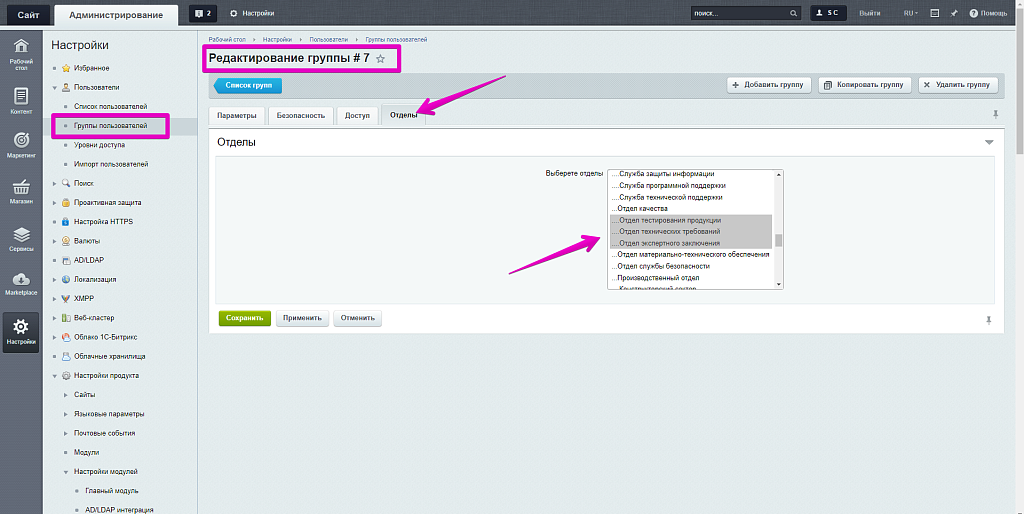Expand the Валюты tree section

(x=54, y=241)
